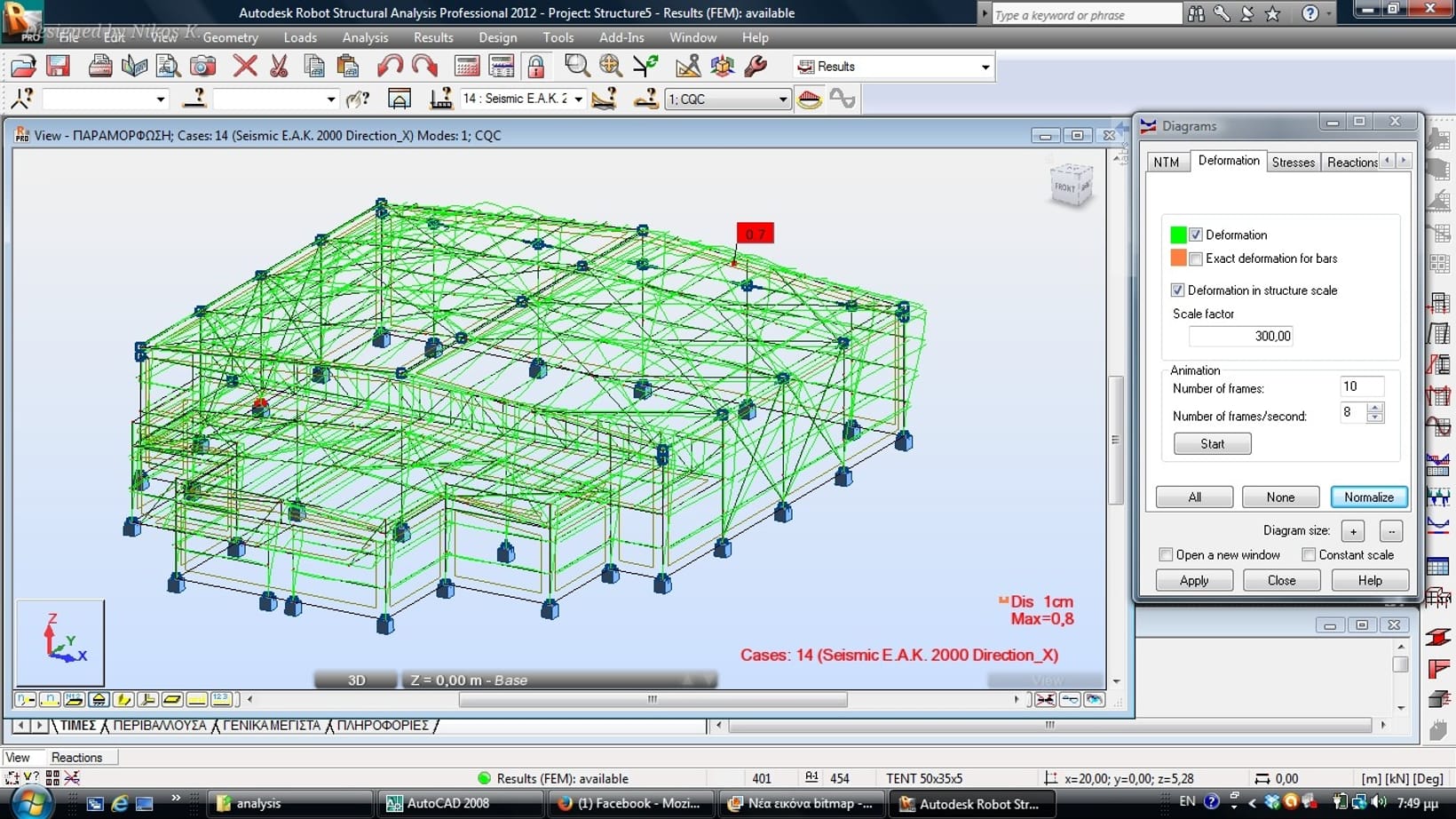Check the Constant scale option
Viewport: 1456px width, 819px height.
pyautogui.click(x=1309, y=555)
